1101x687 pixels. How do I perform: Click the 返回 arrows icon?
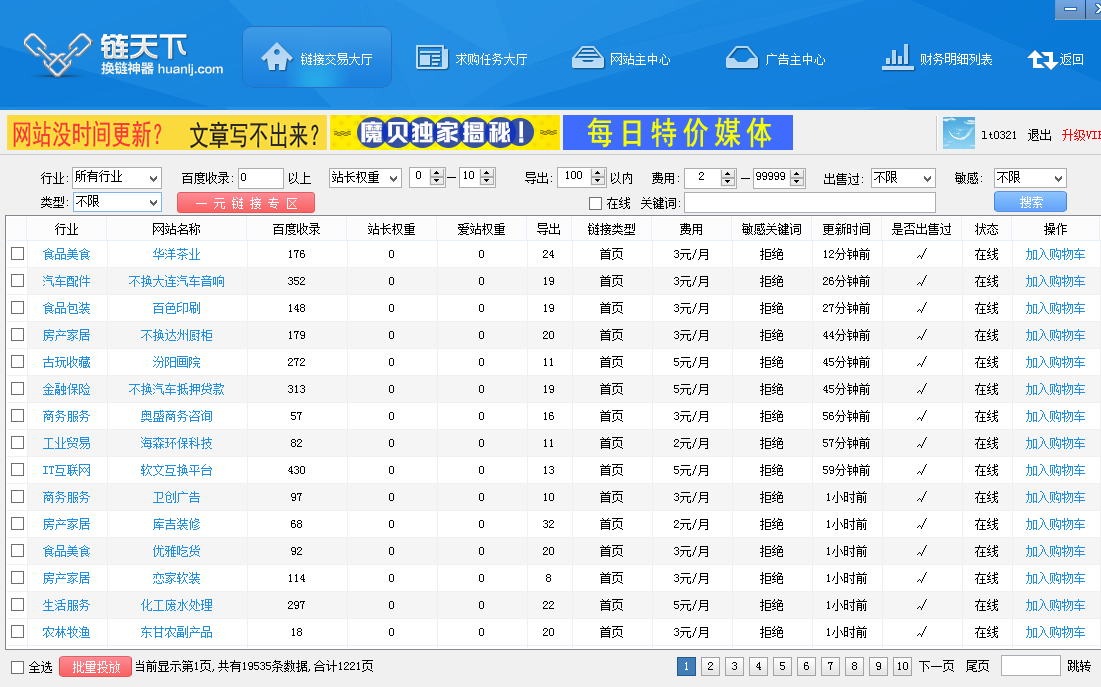[1042, 59]
